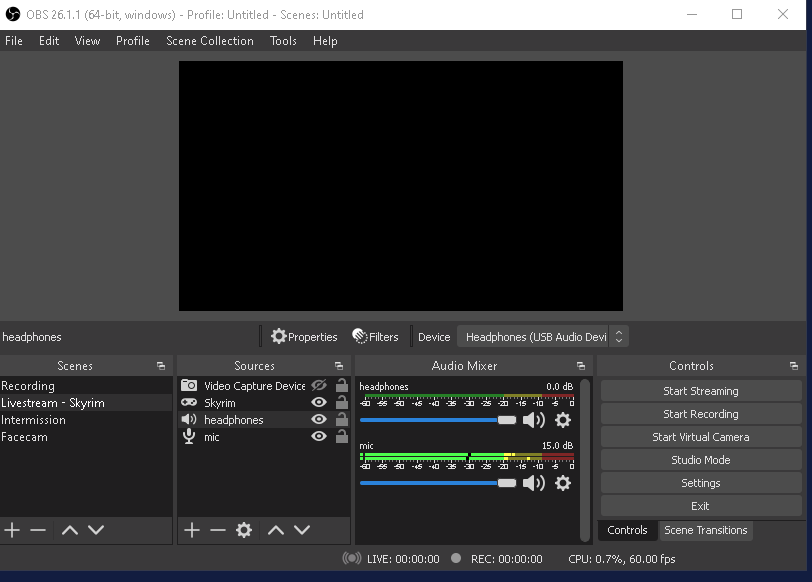This screenshot has height=582, width=812.
Task: Click the headphones speaker source icon
Action: (x=189, y=419)
